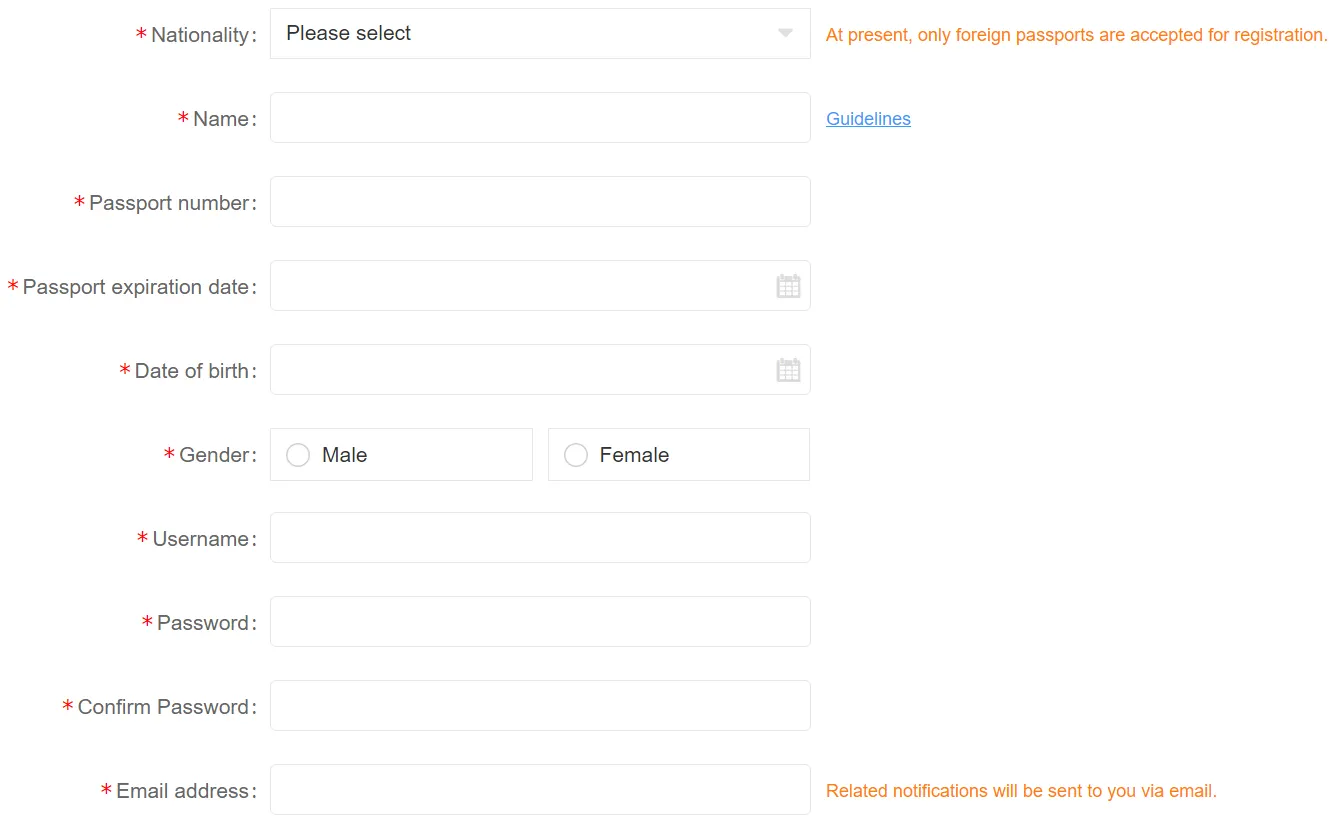The height and width of the screenshot is (832, 1339).
Task: Click into the Passport number field
Action: pyautogui.click(x=540, y=202)
